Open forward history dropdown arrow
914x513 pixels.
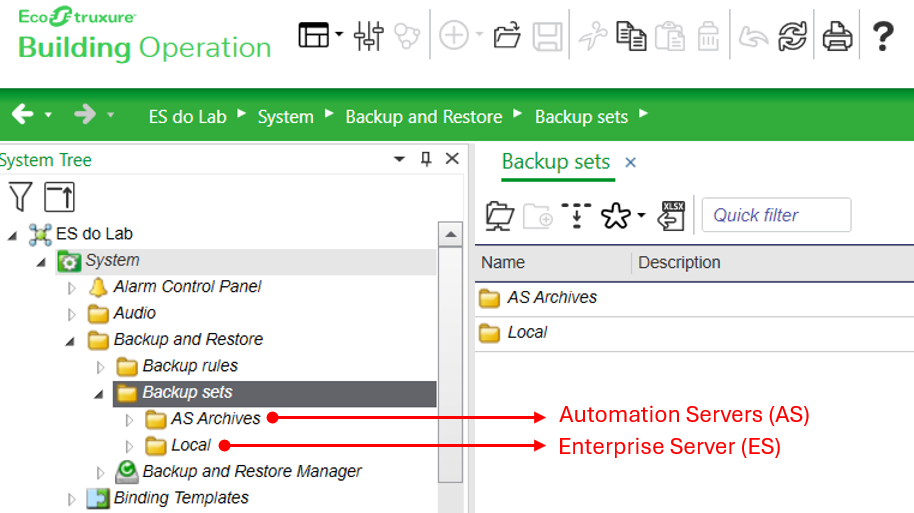[110, 115]
